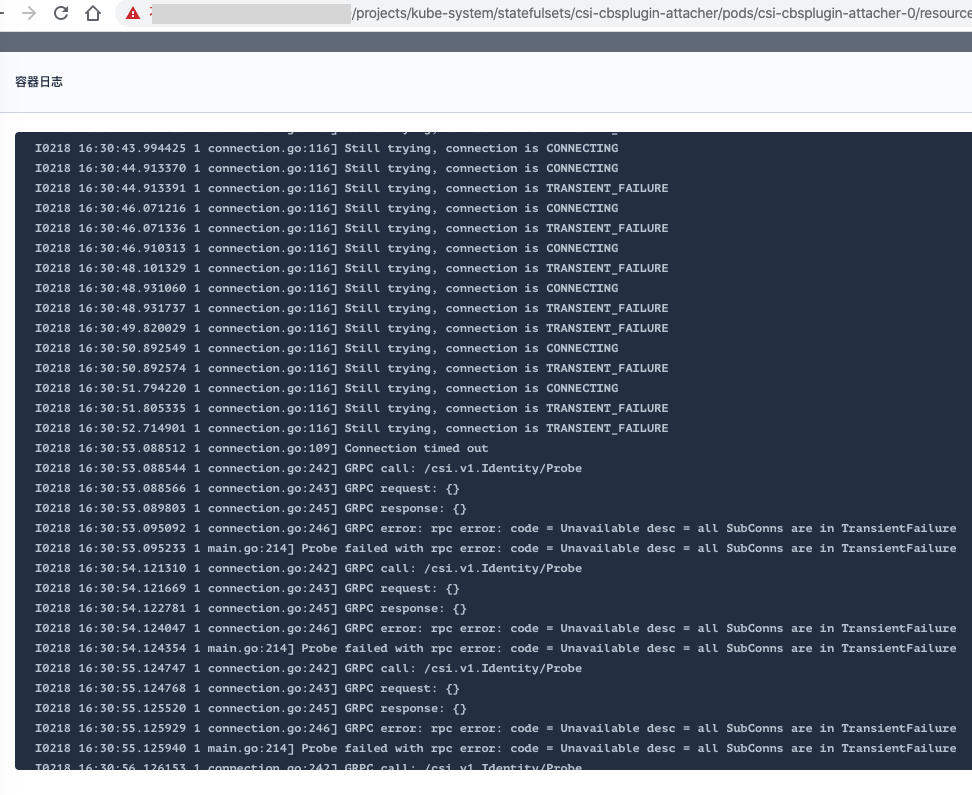Click GRPC response line at 16:30:53.089803

pyautogui.click(x=250, y=508)
